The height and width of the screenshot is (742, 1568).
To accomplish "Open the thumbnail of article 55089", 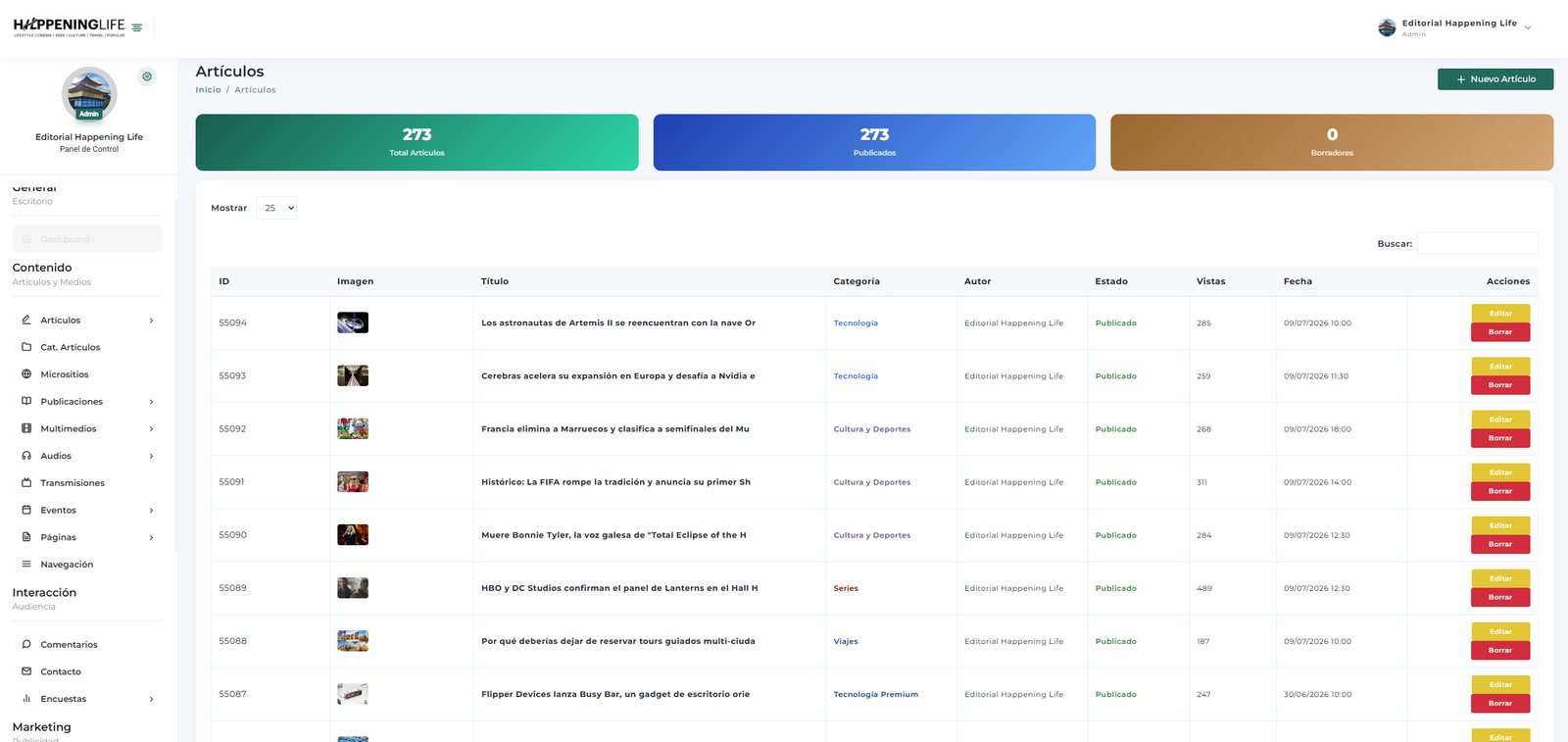I will point(353,588).
